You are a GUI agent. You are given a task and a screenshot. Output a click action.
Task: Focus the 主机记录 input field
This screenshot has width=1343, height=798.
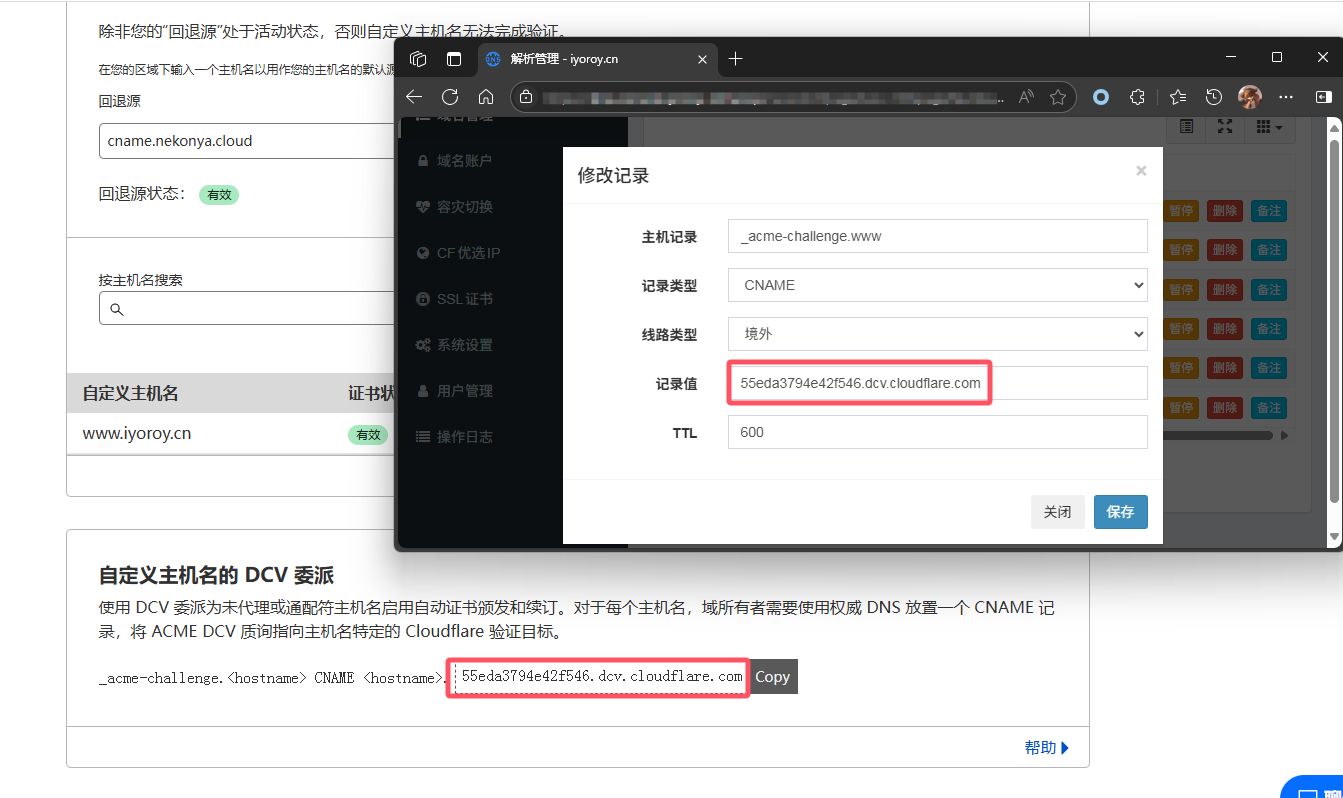937,236
